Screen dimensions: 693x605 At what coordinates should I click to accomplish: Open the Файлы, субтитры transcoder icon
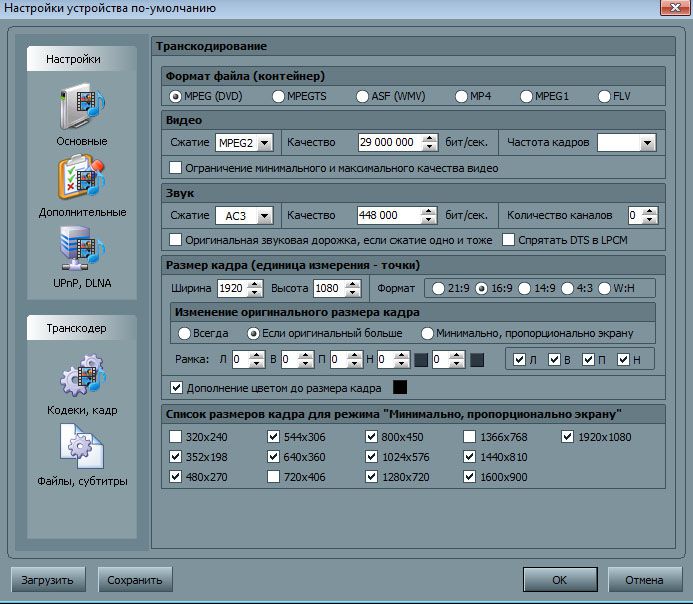(82, 448)
